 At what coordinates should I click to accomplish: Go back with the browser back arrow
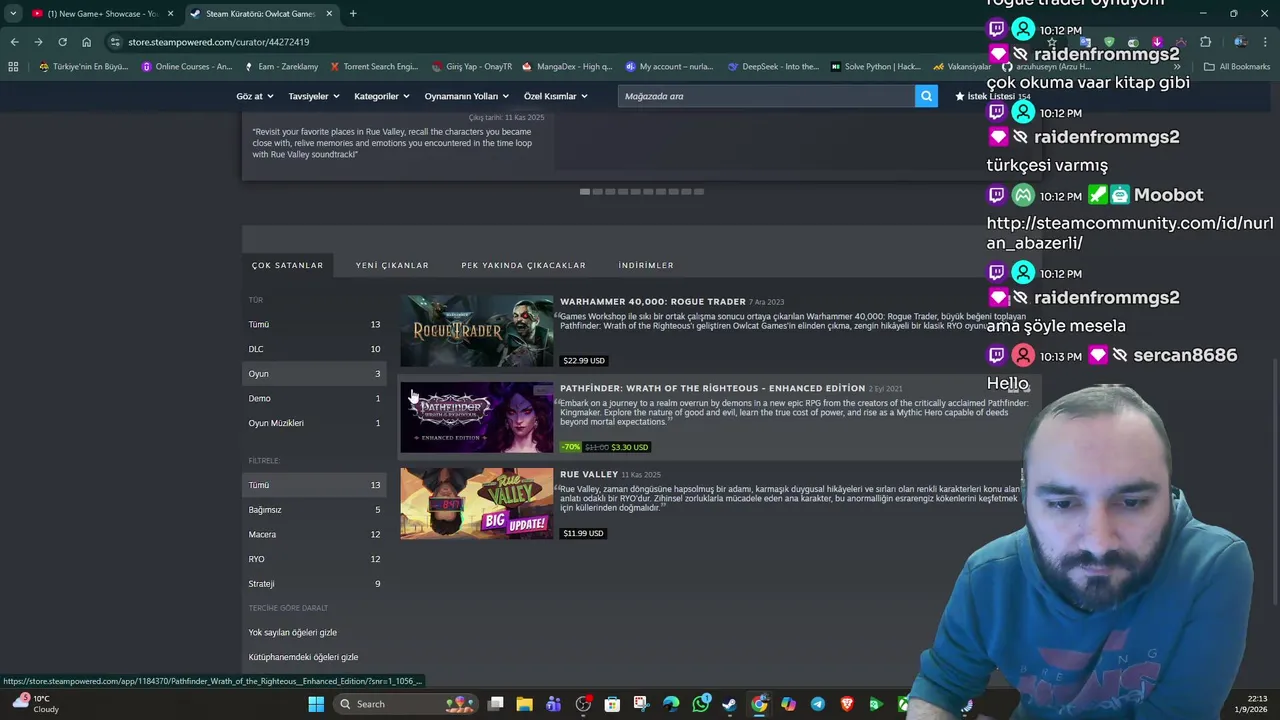(x=14, y=42)
